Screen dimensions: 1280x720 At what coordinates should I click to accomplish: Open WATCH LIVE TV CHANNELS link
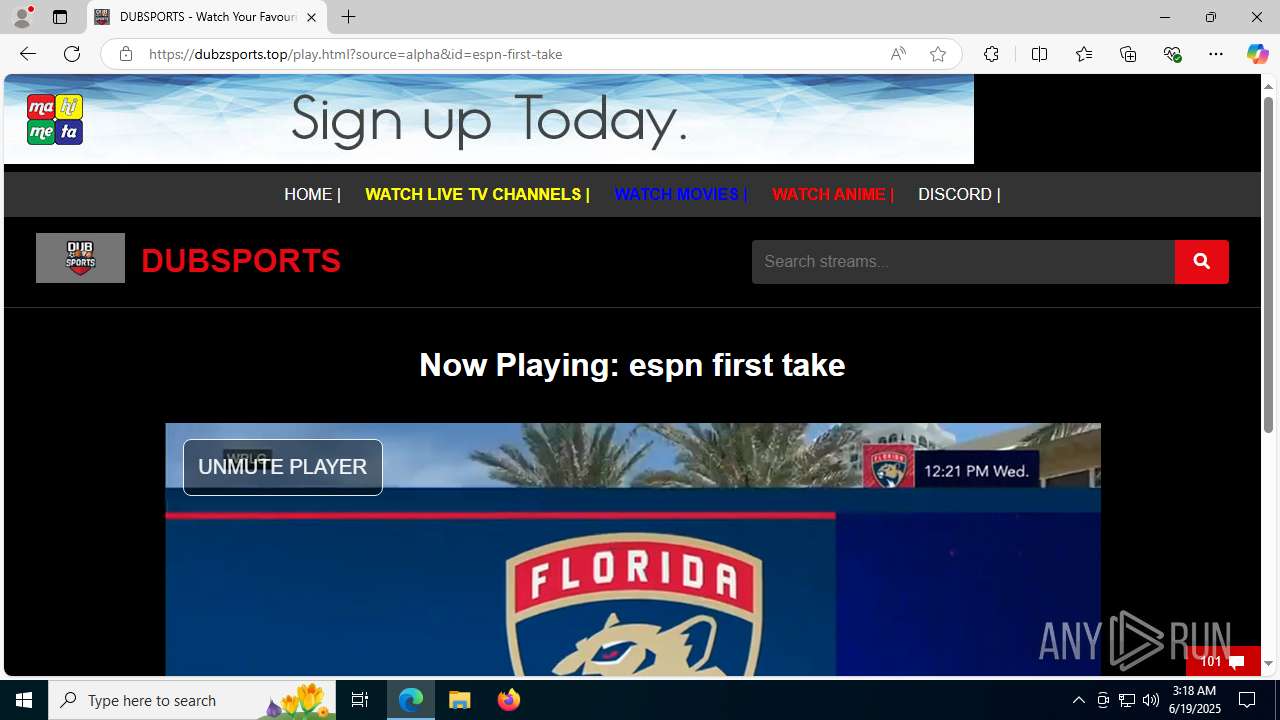pyautogui.click(x=477, y=194)
